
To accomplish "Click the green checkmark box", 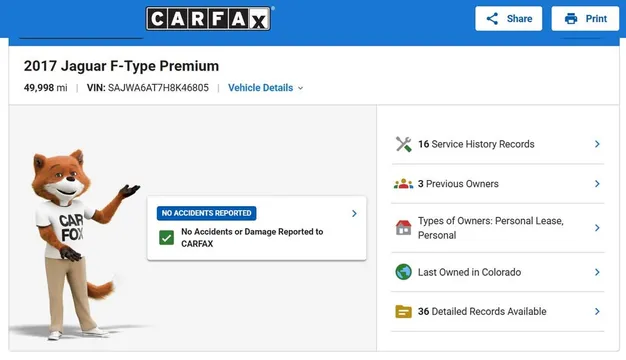I will [166, 238].
